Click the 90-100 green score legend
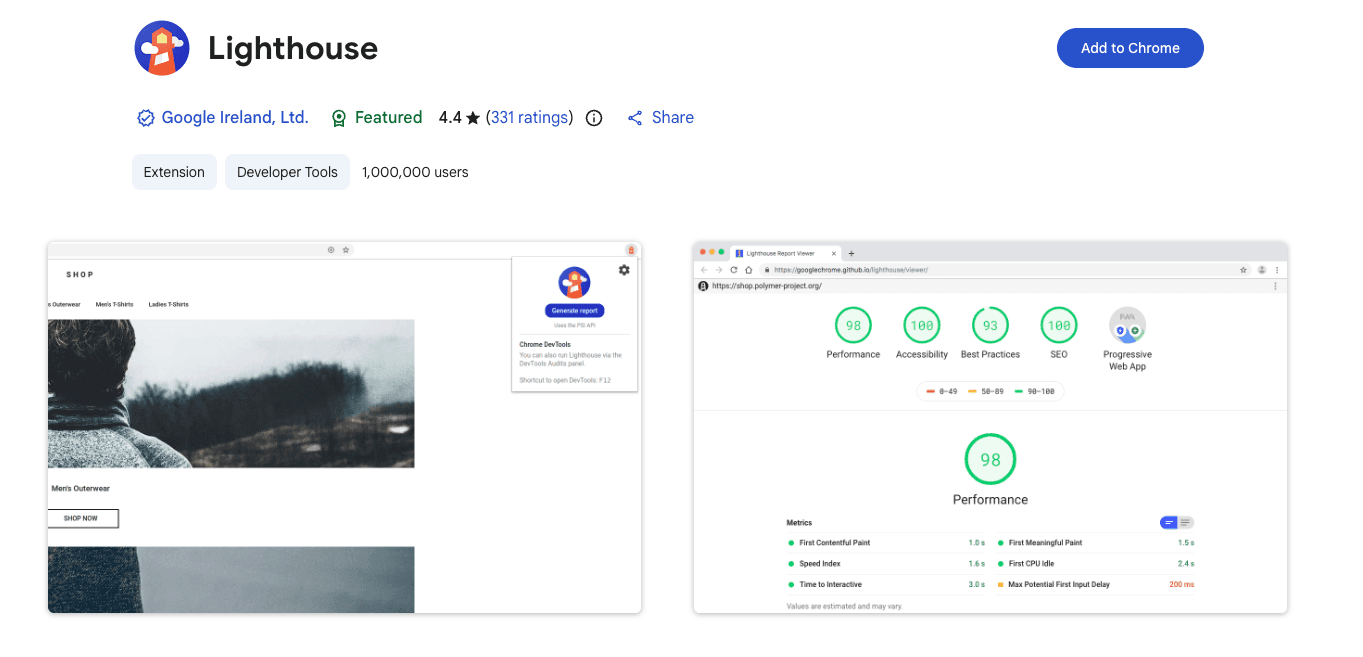This screenshot has height=657, width=1363. pos(1034,392)
